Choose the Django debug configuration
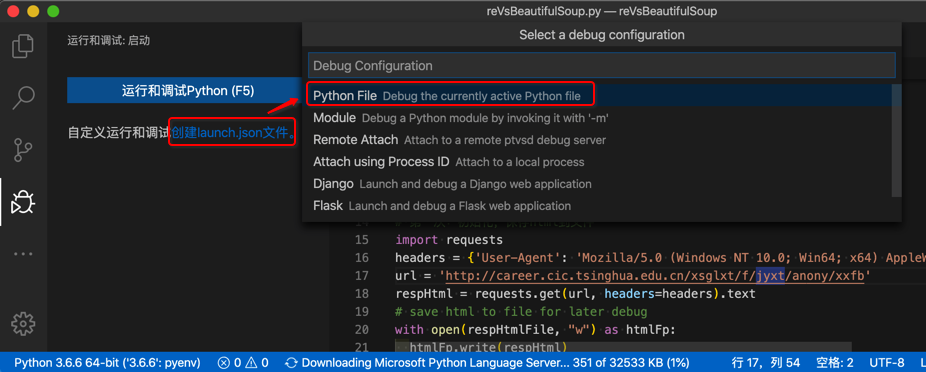926x372 pixels. point(597,184)
